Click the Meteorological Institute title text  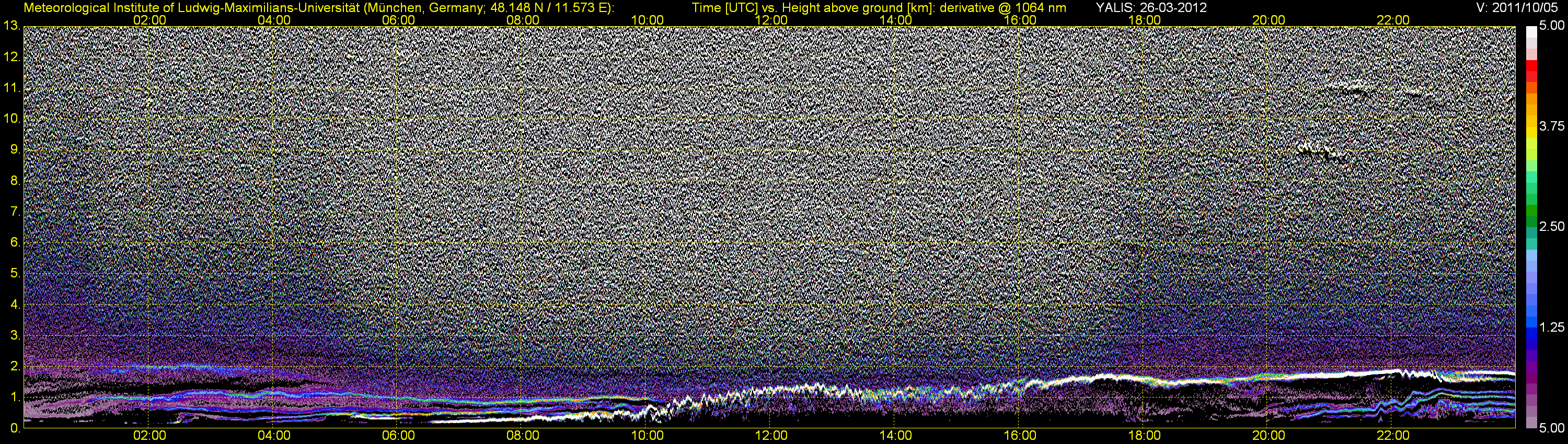(x=318, y=8)
